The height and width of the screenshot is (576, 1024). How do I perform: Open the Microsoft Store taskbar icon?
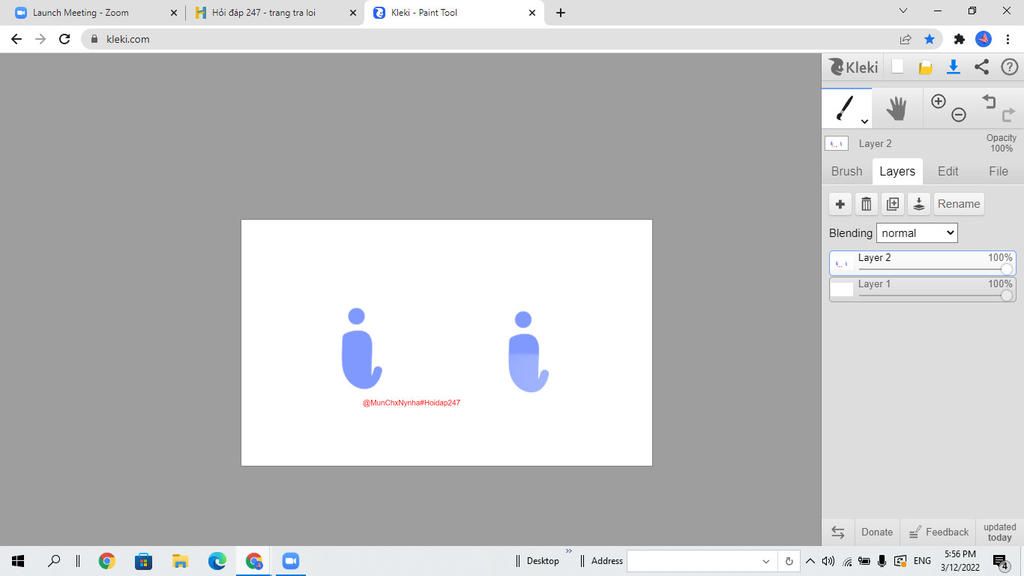click(x=143, y=561)
